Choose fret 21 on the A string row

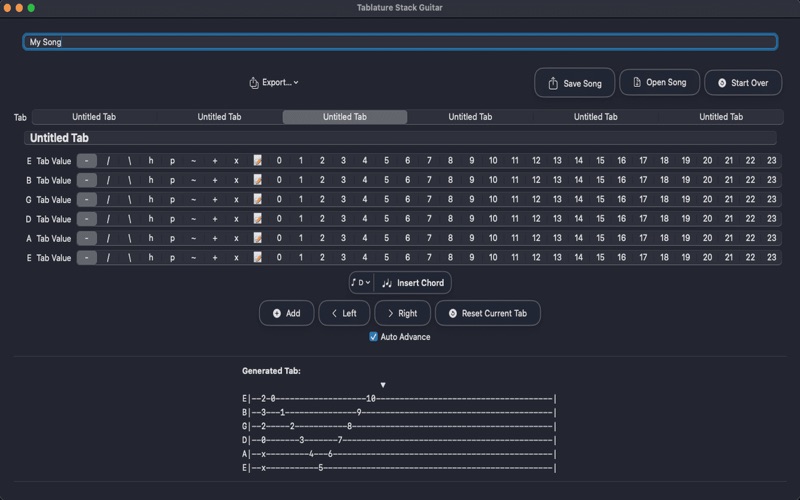729,238
